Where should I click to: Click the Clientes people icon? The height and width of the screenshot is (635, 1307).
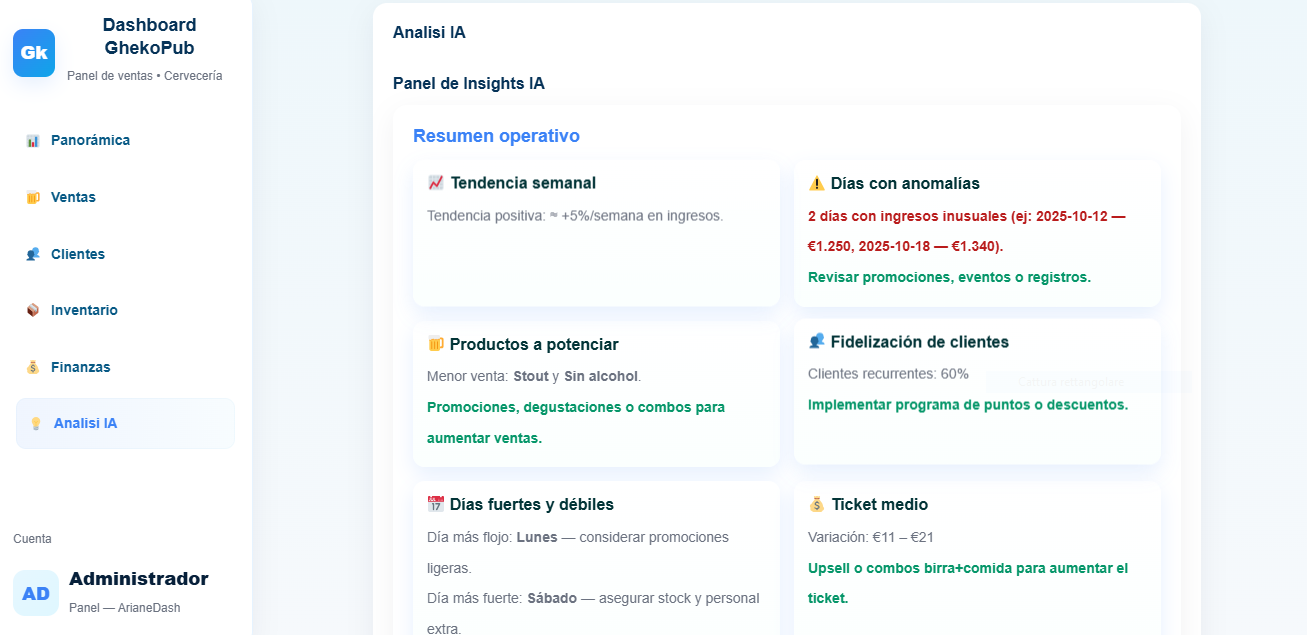(x=33, y=255)
